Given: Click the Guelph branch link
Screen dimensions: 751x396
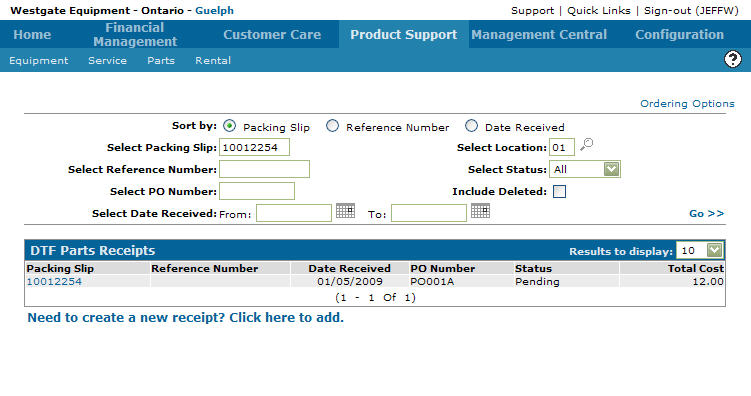Looking at the screenshot, I should (215, 11).
